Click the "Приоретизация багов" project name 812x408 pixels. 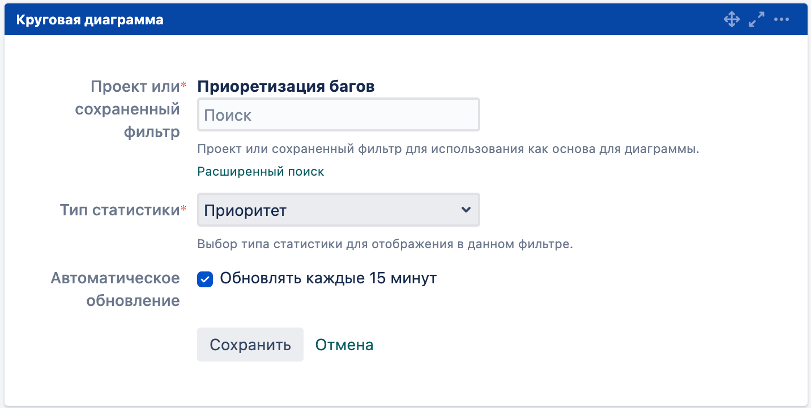286,86
